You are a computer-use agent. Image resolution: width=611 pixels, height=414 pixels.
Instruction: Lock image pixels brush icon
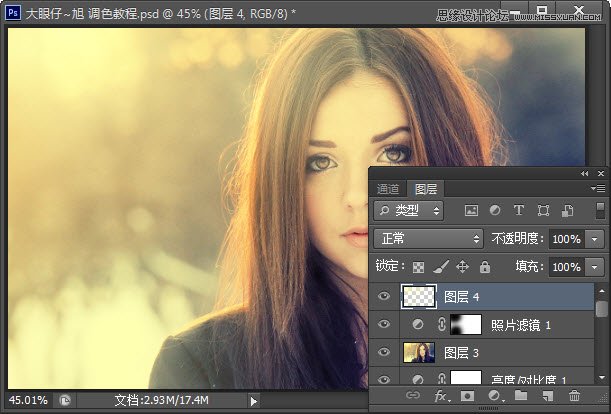(441, 267)
